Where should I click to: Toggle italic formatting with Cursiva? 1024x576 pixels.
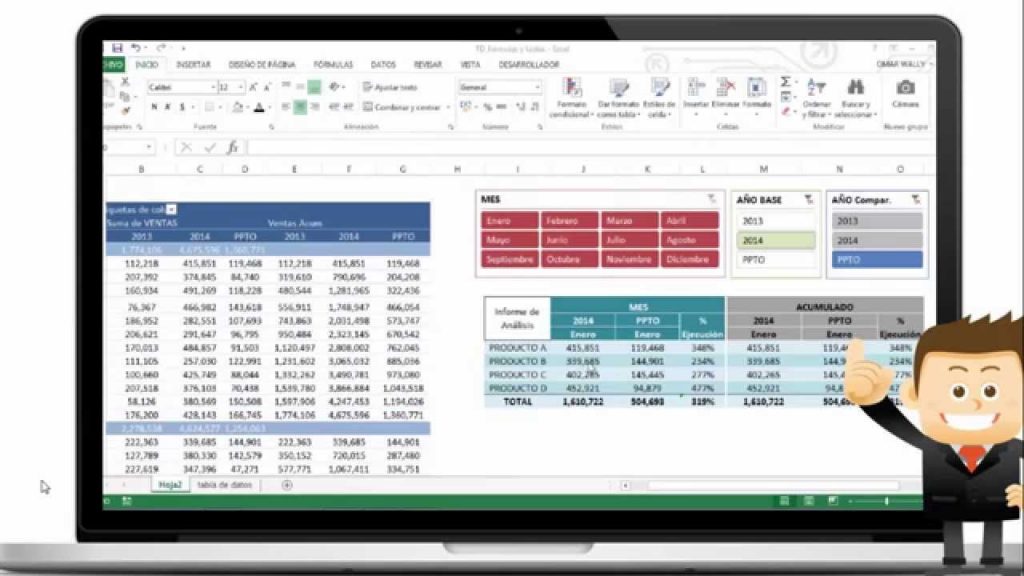(166, 106)
